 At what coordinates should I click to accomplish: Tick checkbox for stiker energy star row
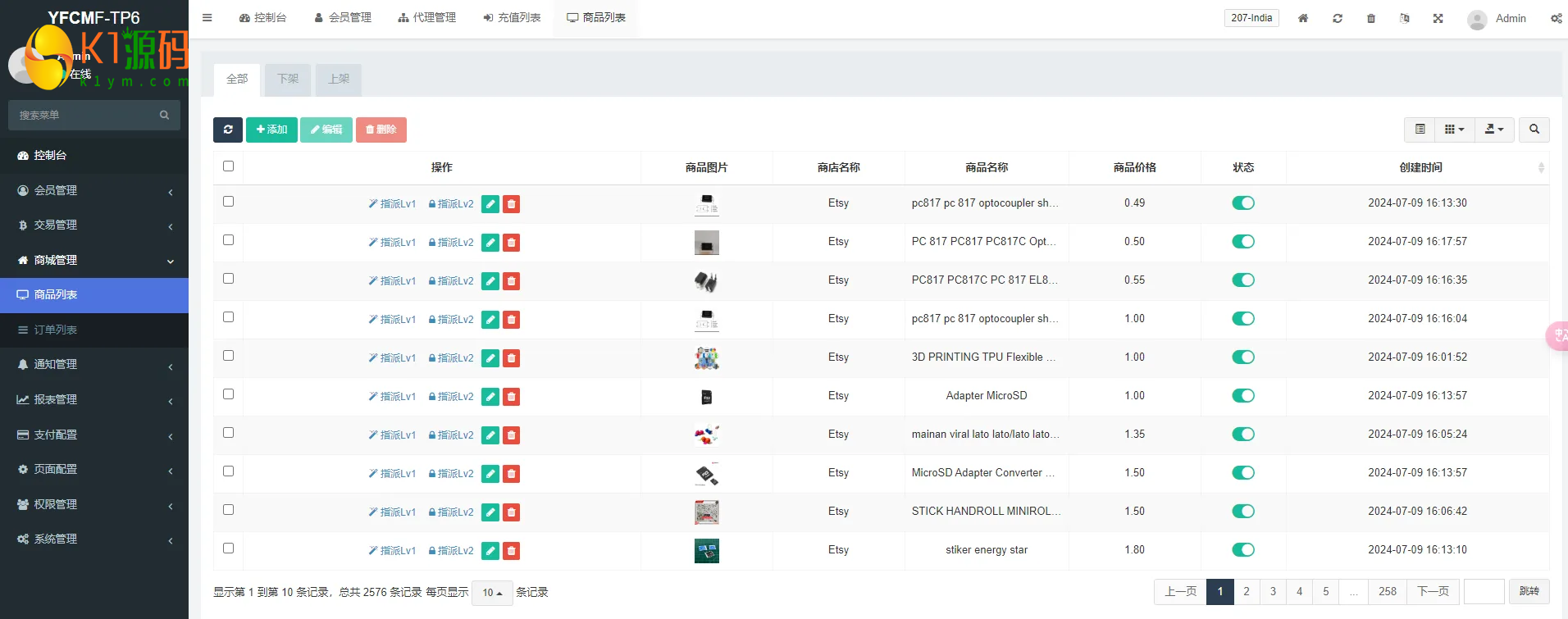point(228,548)
